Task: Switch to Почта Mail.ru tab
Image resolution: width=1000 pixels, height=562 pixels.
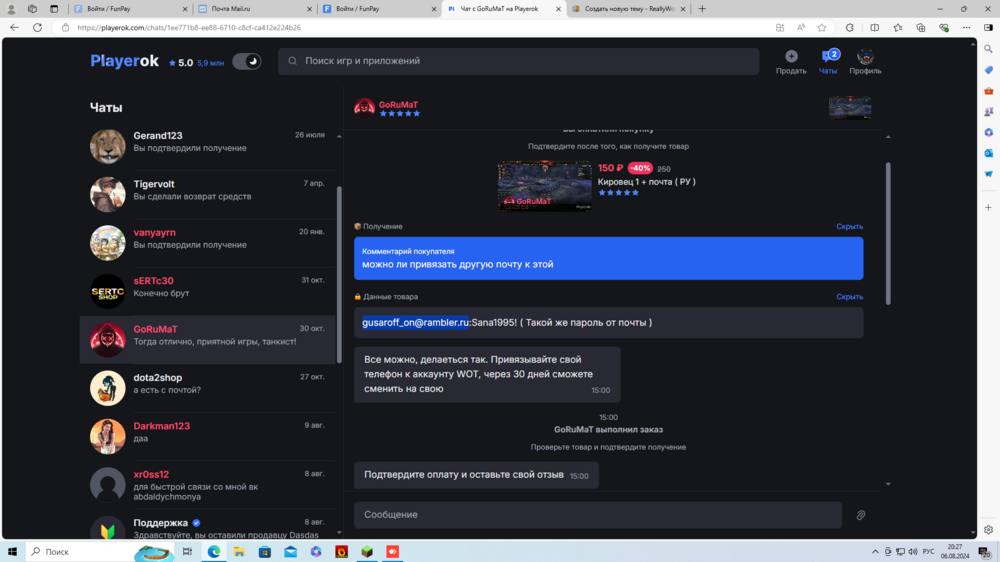Action: click(x=254, y=9)
